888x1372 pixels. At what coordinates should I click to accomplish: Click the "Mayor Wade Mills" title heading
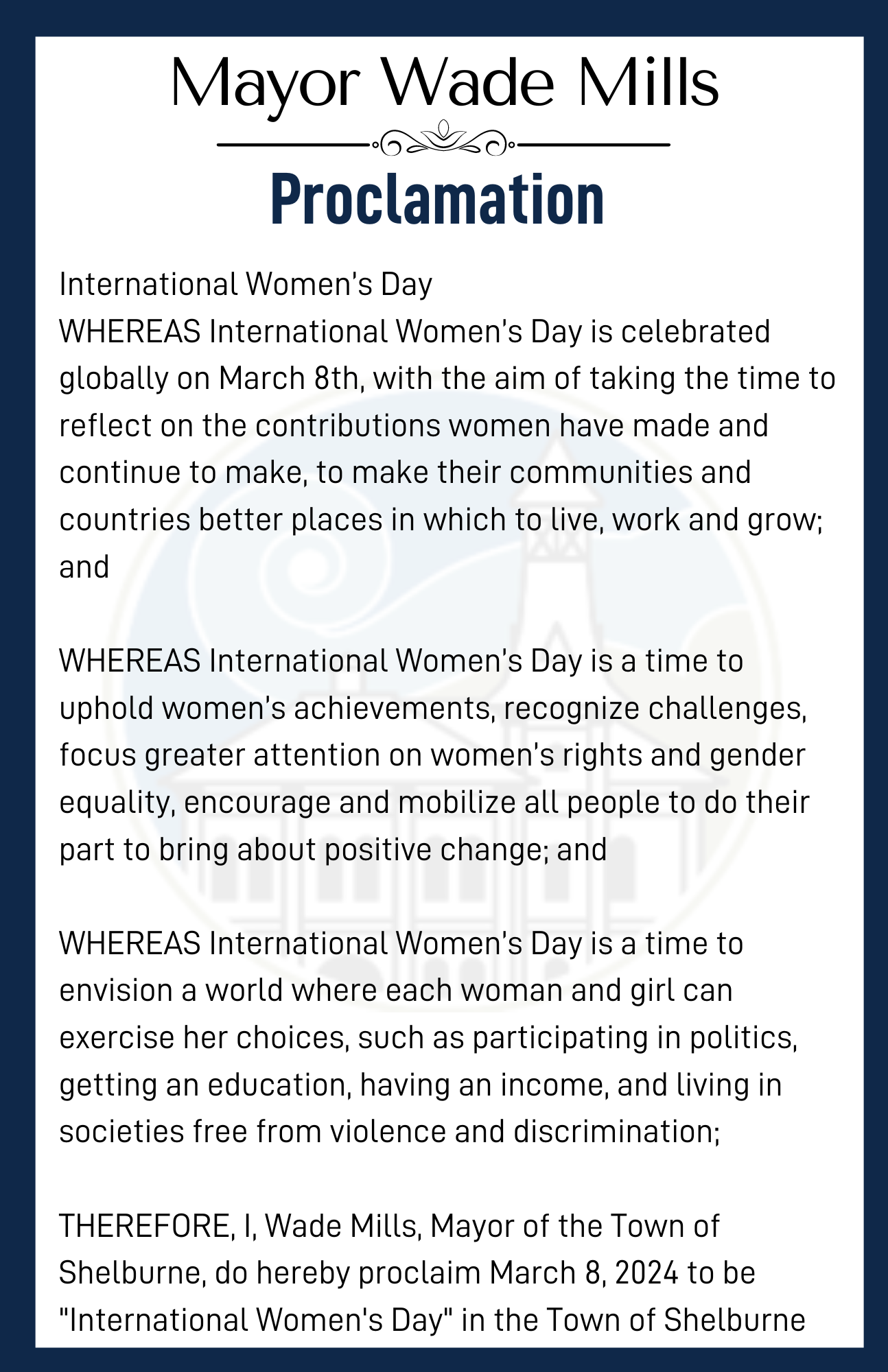click(x=444, y=82)
